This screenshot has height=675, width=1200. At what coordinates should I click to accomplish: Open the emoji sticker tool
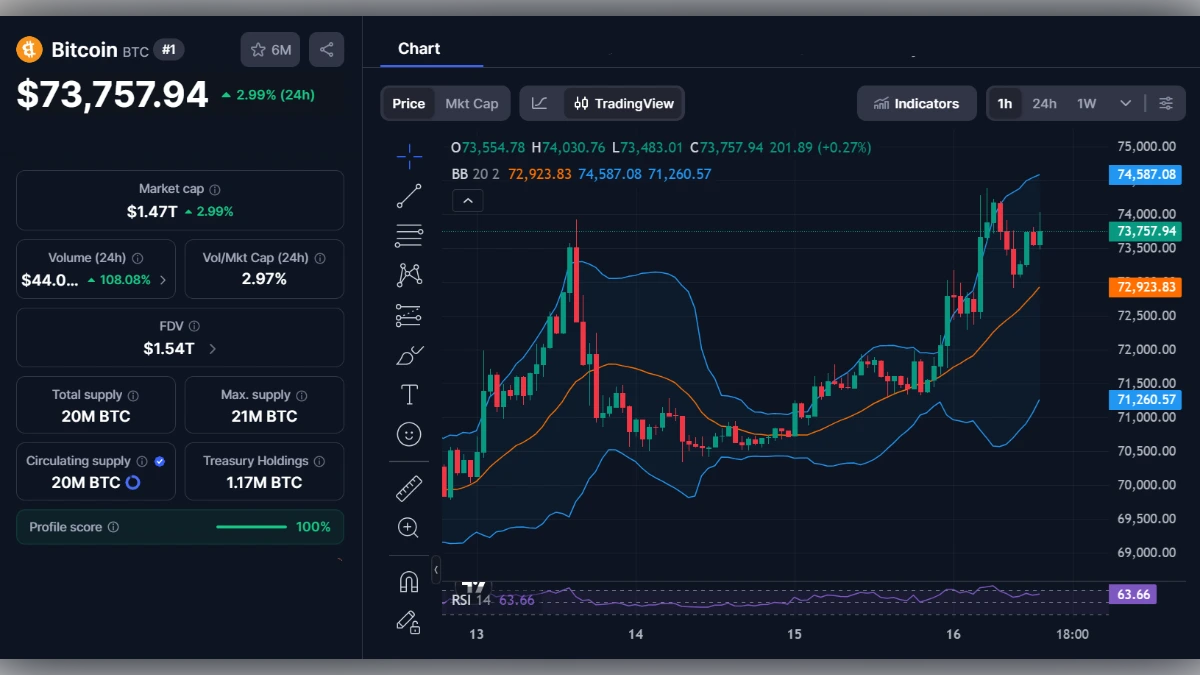point(409,433)
